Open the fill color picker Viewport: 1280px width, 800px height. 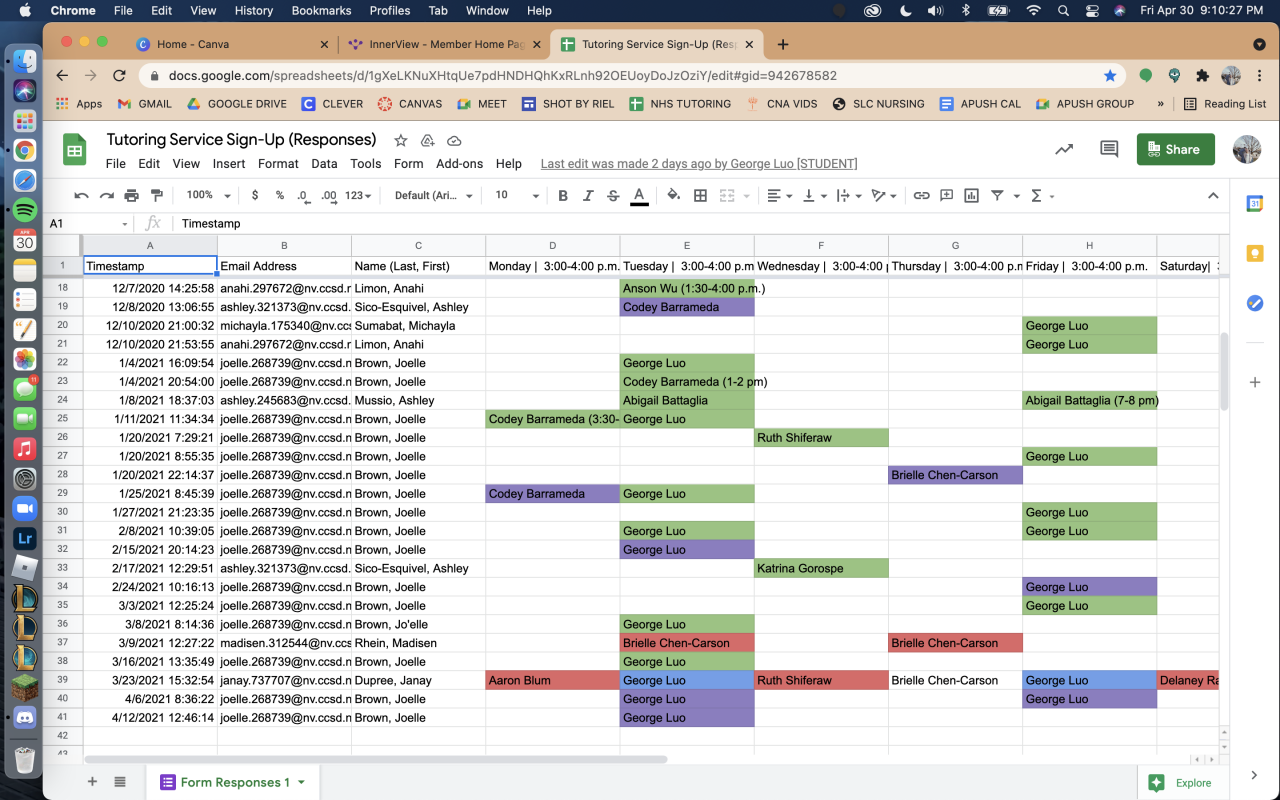[673, 195]
